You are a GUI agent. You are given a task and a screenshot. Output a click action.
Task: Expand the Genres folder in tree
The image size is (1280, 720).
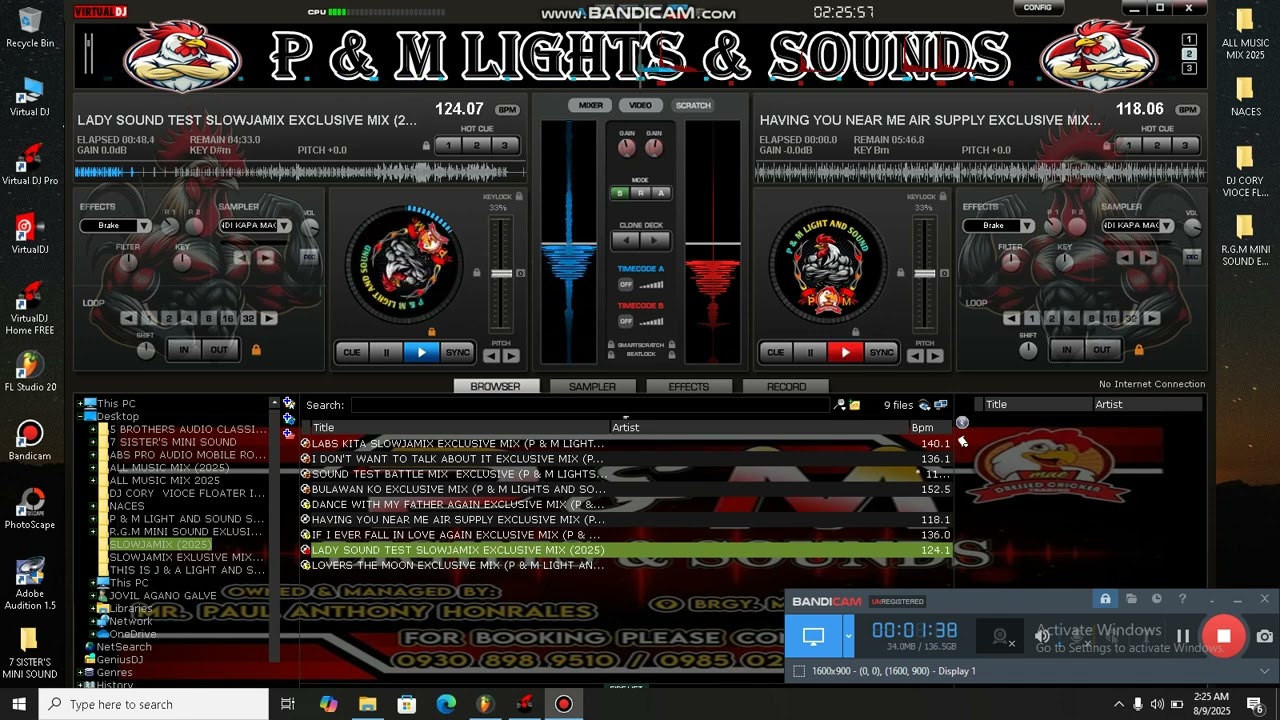click(x=80, y=673)
